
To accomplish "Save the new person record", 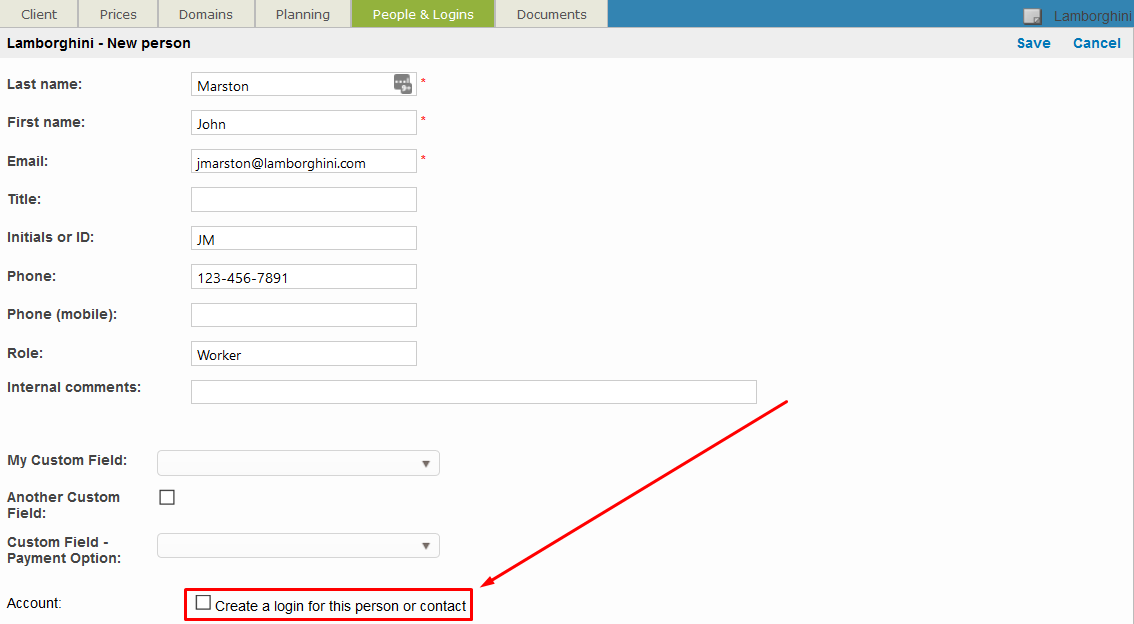I will click(x=1033, y=43).
